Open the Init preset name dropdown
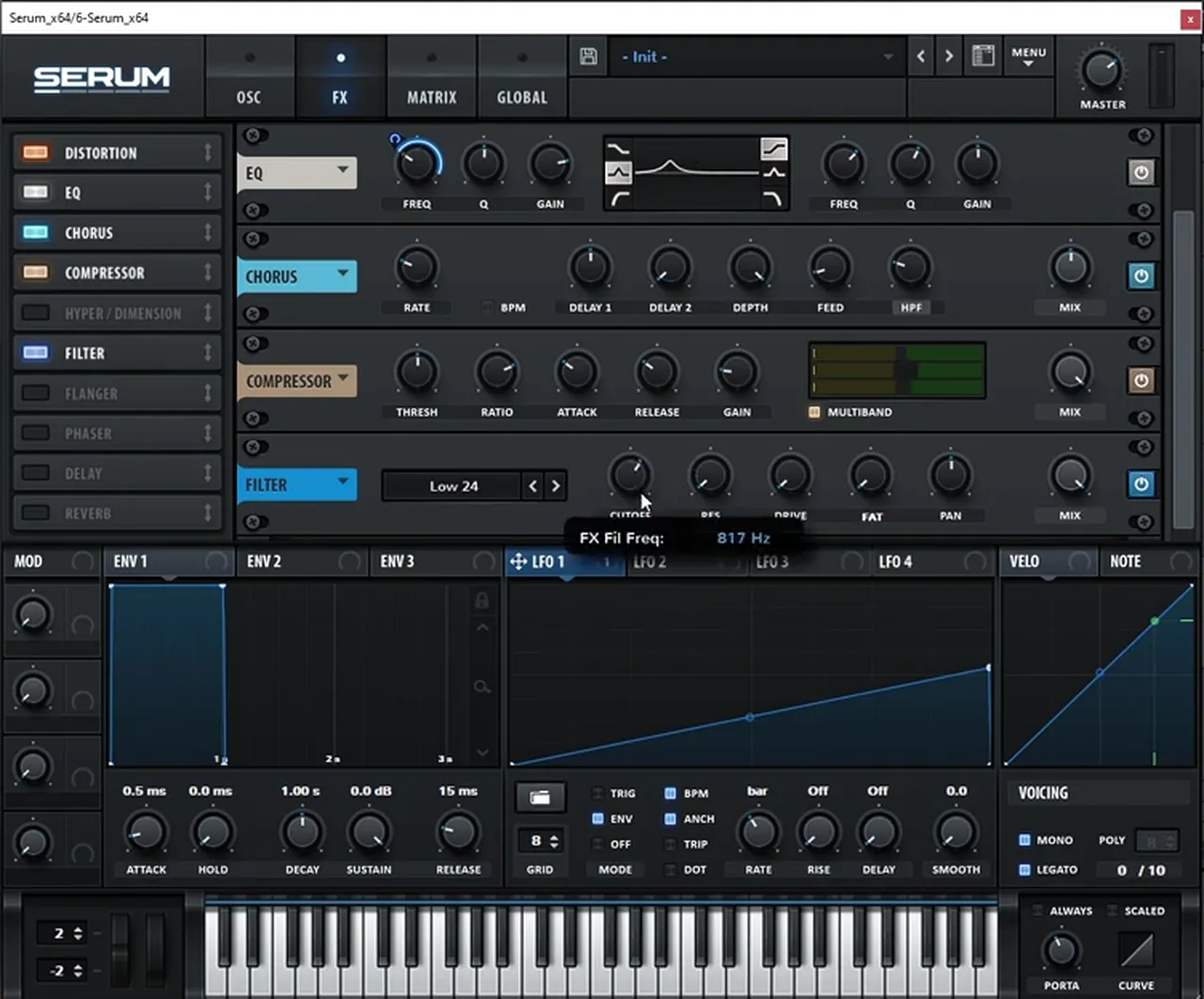 pyautogui.click(x=756, y=56)
